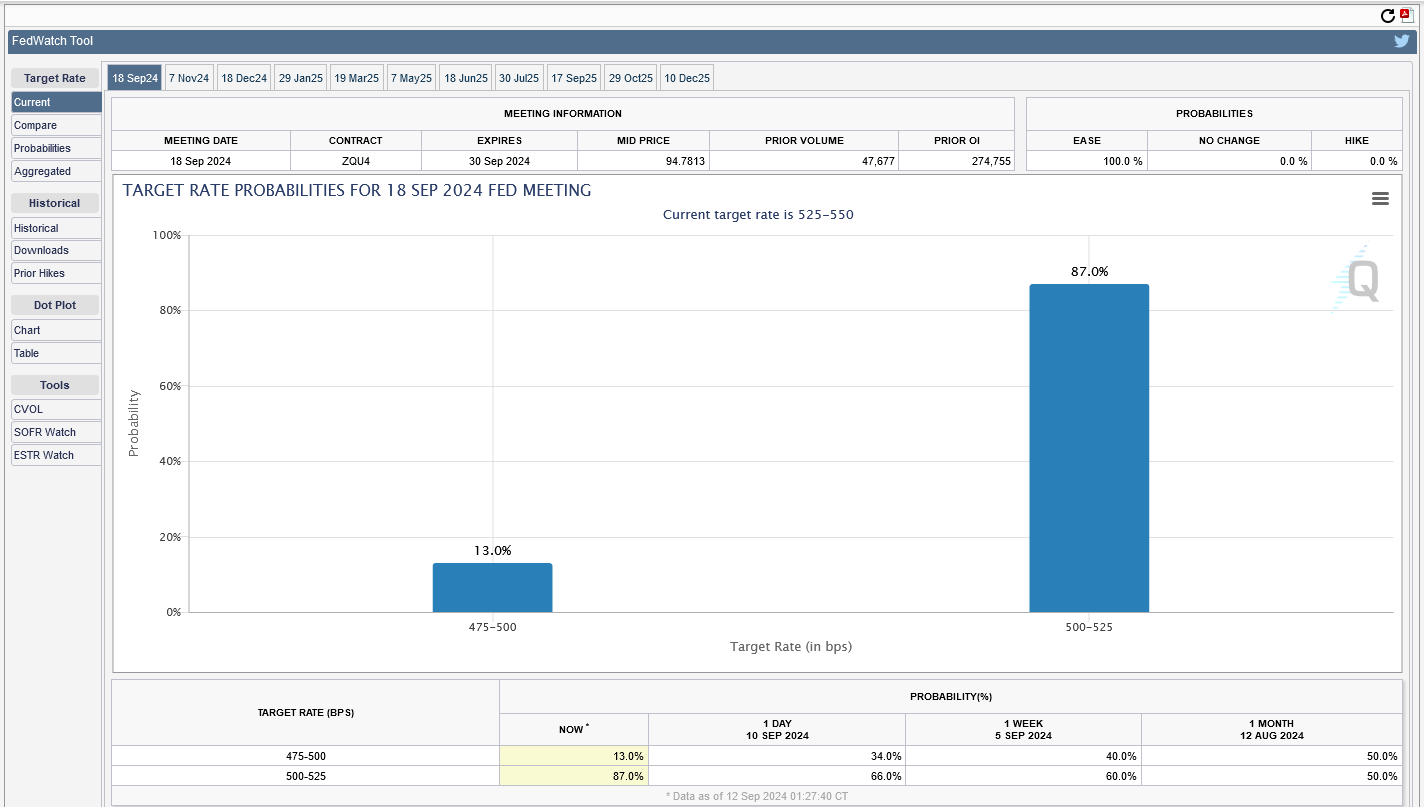Open the Dot Plot Chart
Image resolution: width=1424 pixels, height=807 pixels.
coord(56,330)
